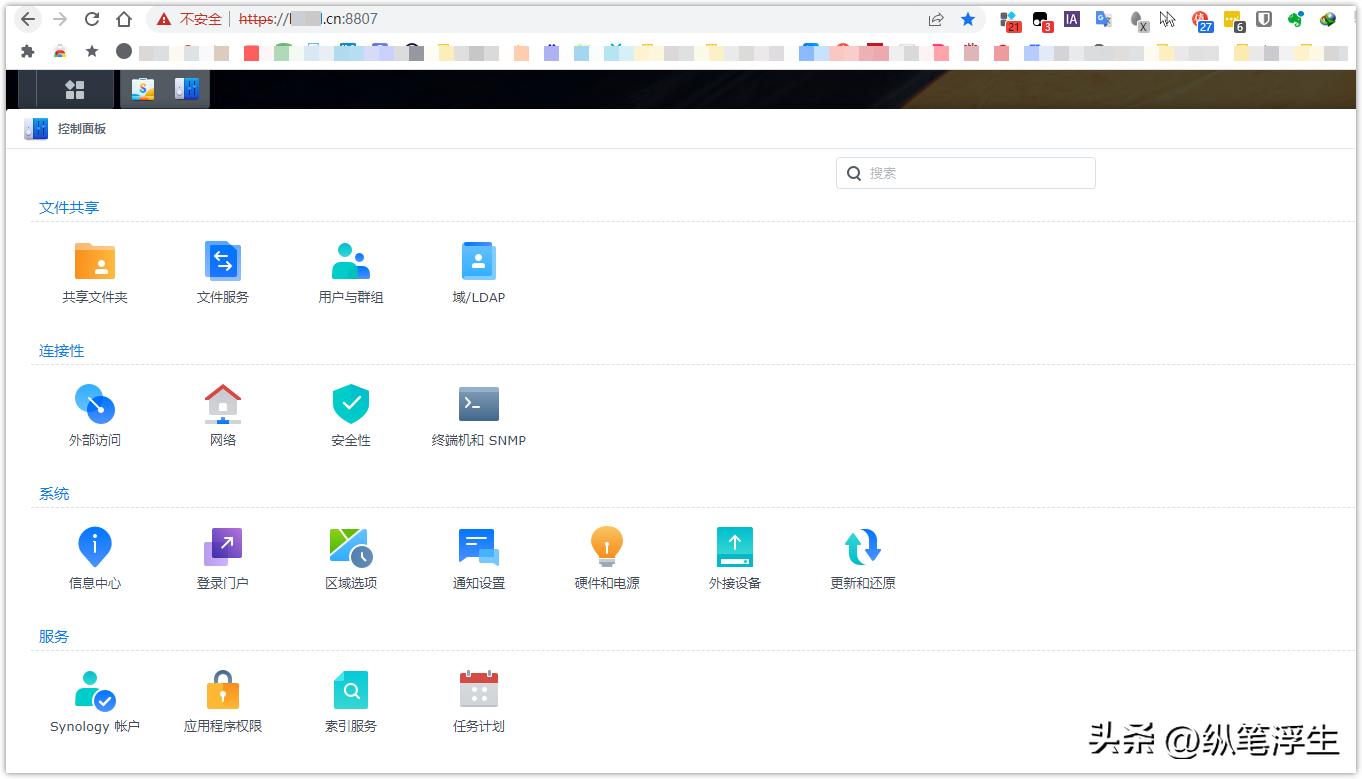The width and height of the screenshot is (1362, 779).
Task: Open the 域/LDAP settings
Action: pos(478,270)
